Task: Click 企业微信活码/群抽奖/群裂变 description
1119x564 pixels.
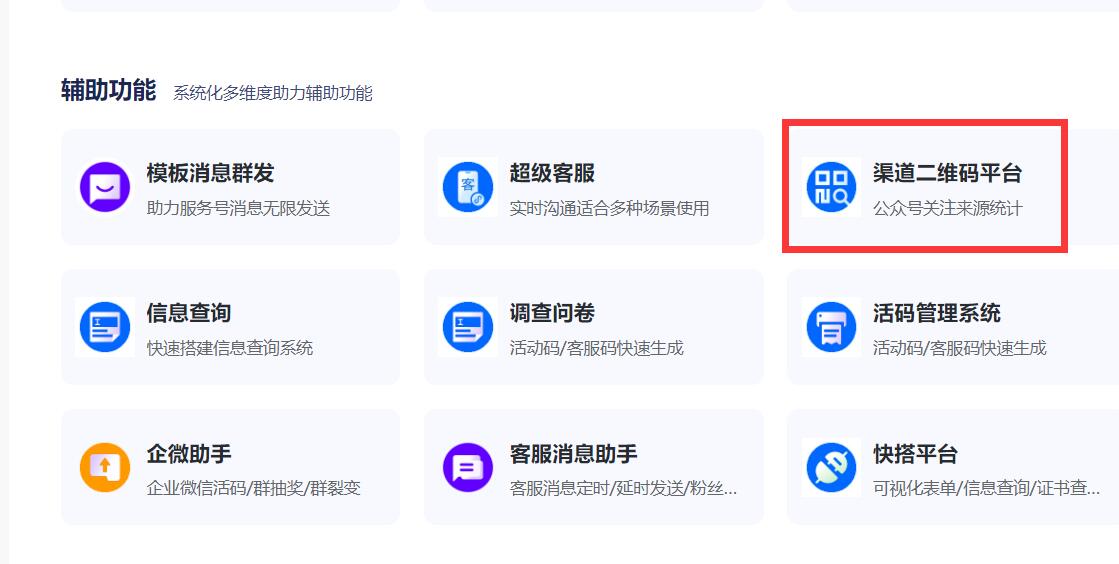Action: [253, 488]
